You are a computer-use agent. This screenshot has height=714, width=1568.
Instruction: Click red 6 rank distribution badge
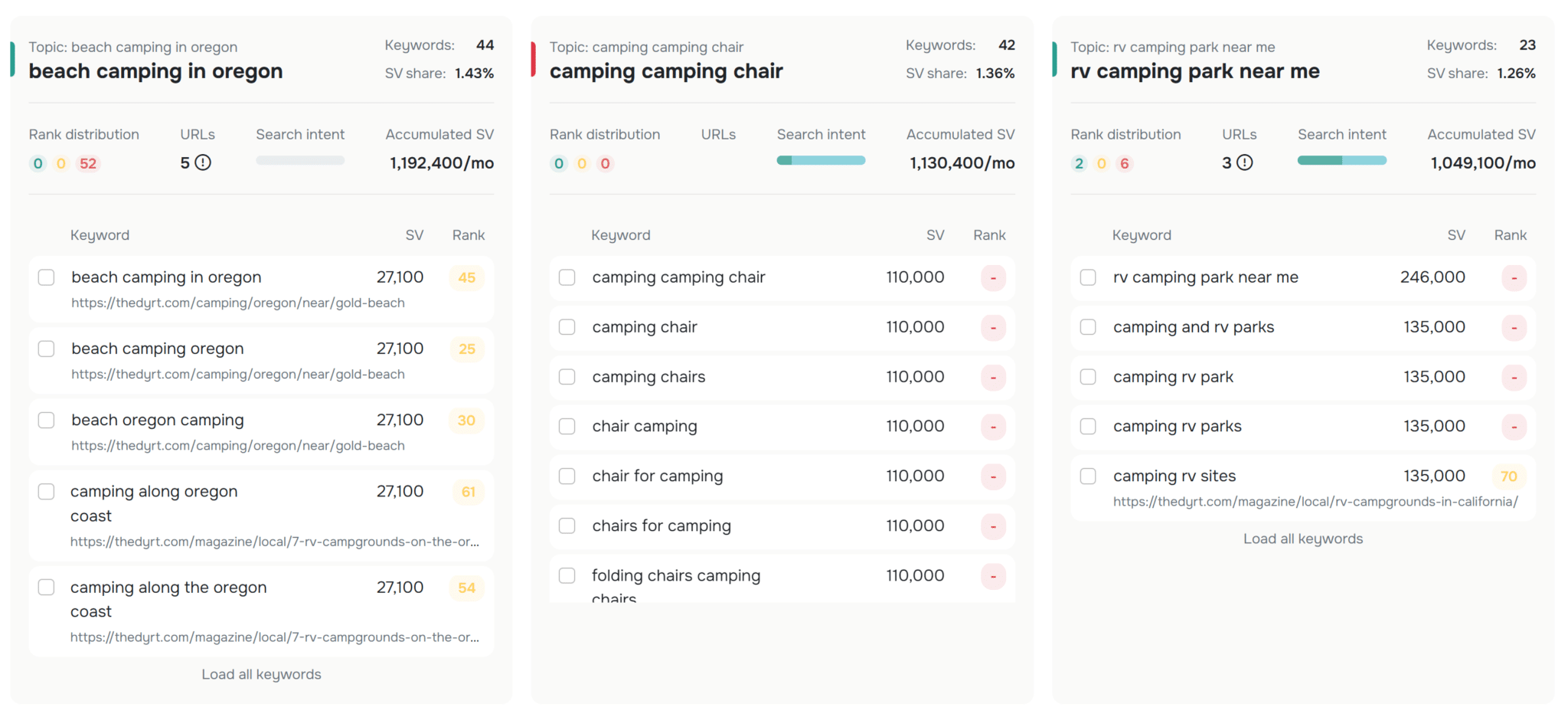[1124, 163]
